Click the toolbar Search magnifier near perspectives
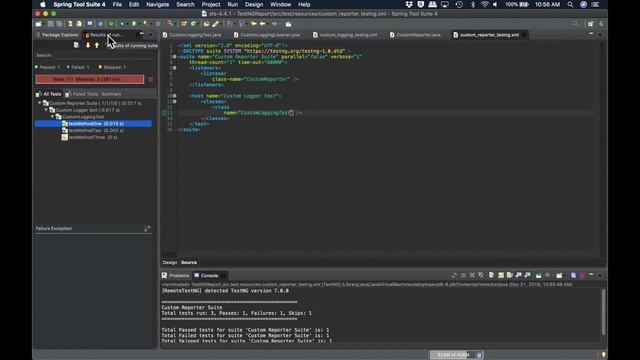 (576, 24)
